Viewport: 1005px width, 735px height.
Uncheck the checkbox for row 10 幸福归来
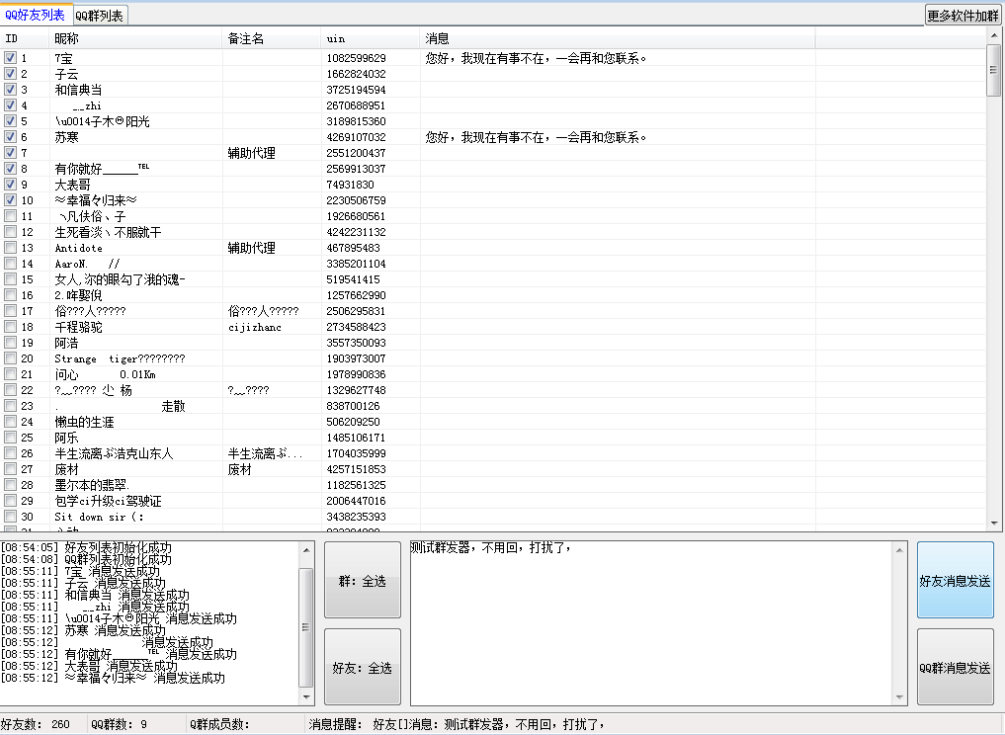tap(10, 200)
